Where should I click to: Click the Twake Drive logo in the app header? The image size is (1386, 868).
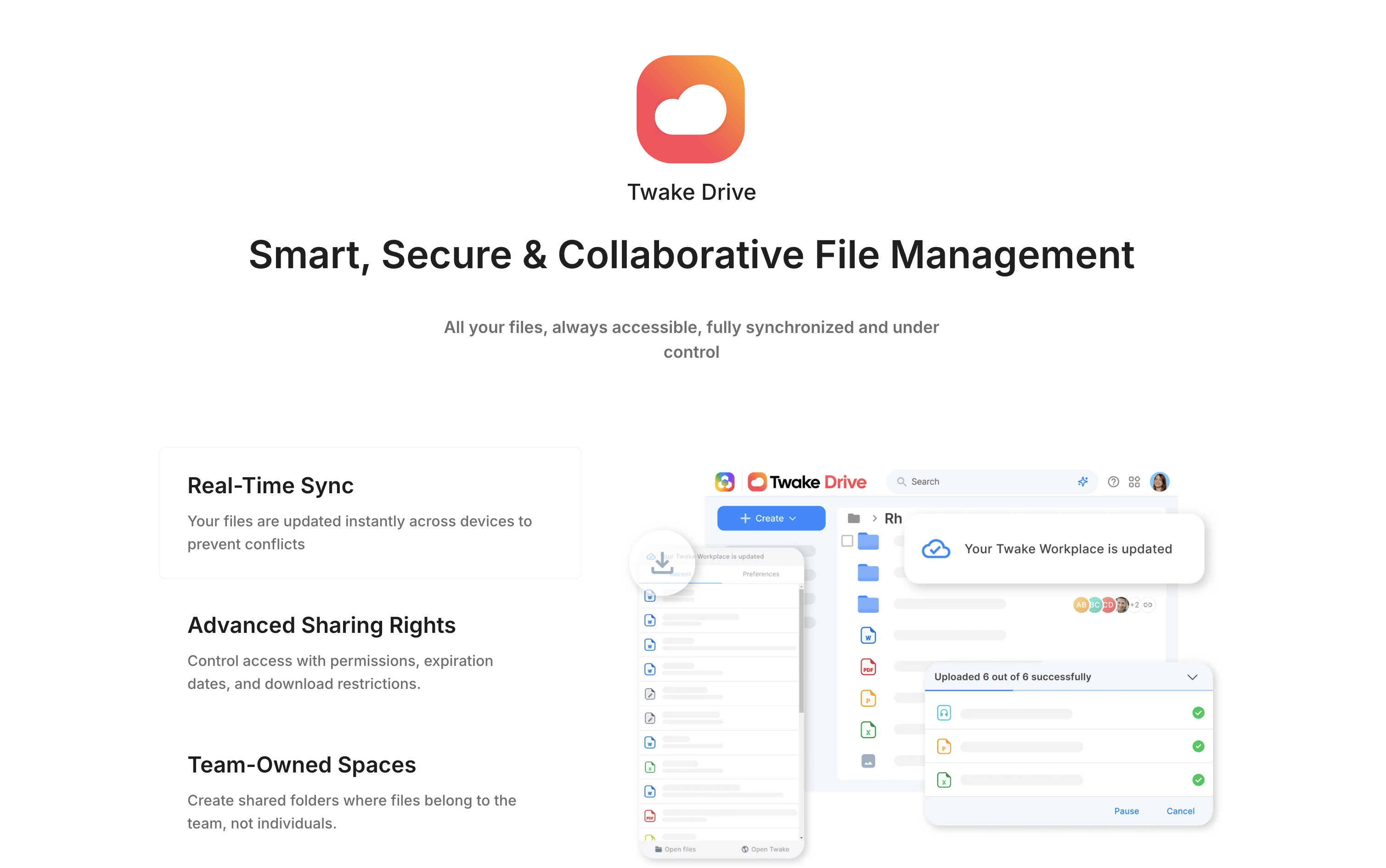click(806, 482)
